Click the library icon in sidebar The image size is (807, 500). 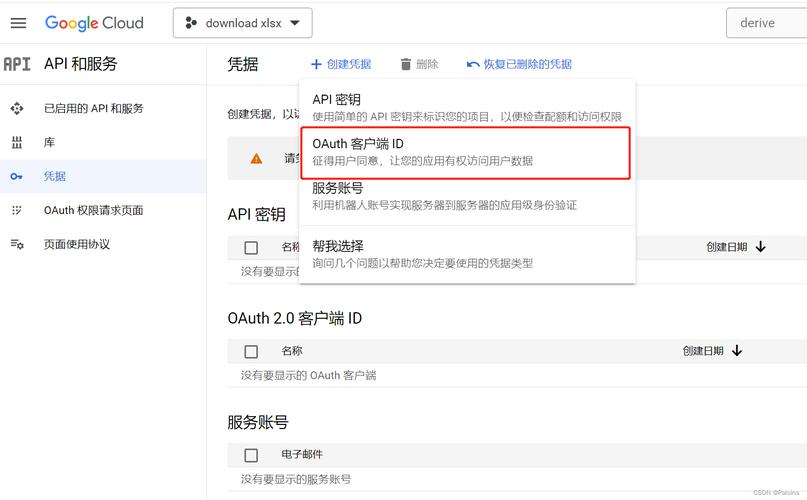point(17,143)
